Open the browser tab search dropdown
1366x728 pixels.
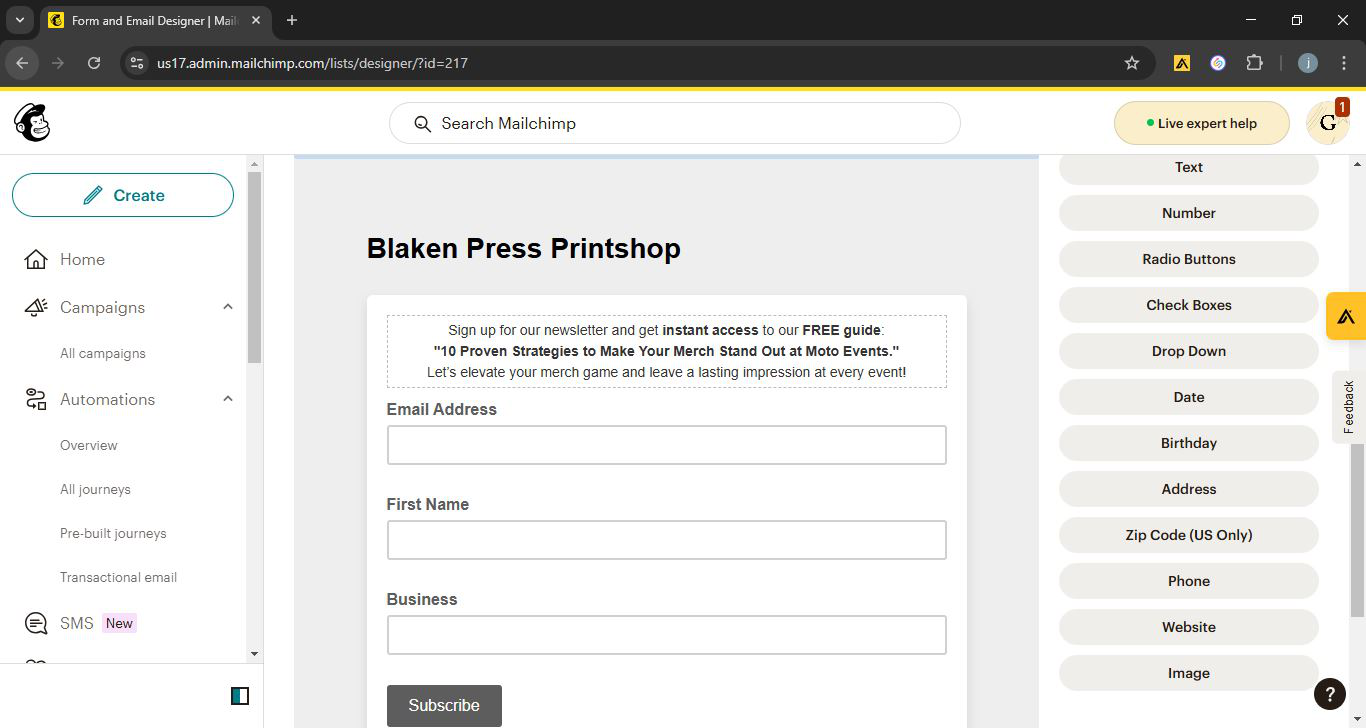coord(19,20)
